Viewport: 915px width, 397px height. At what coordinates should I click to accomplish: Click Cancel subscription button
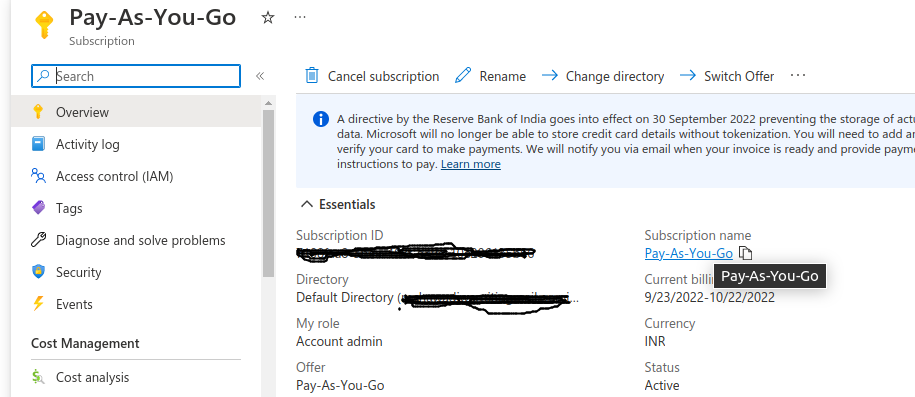372,76
